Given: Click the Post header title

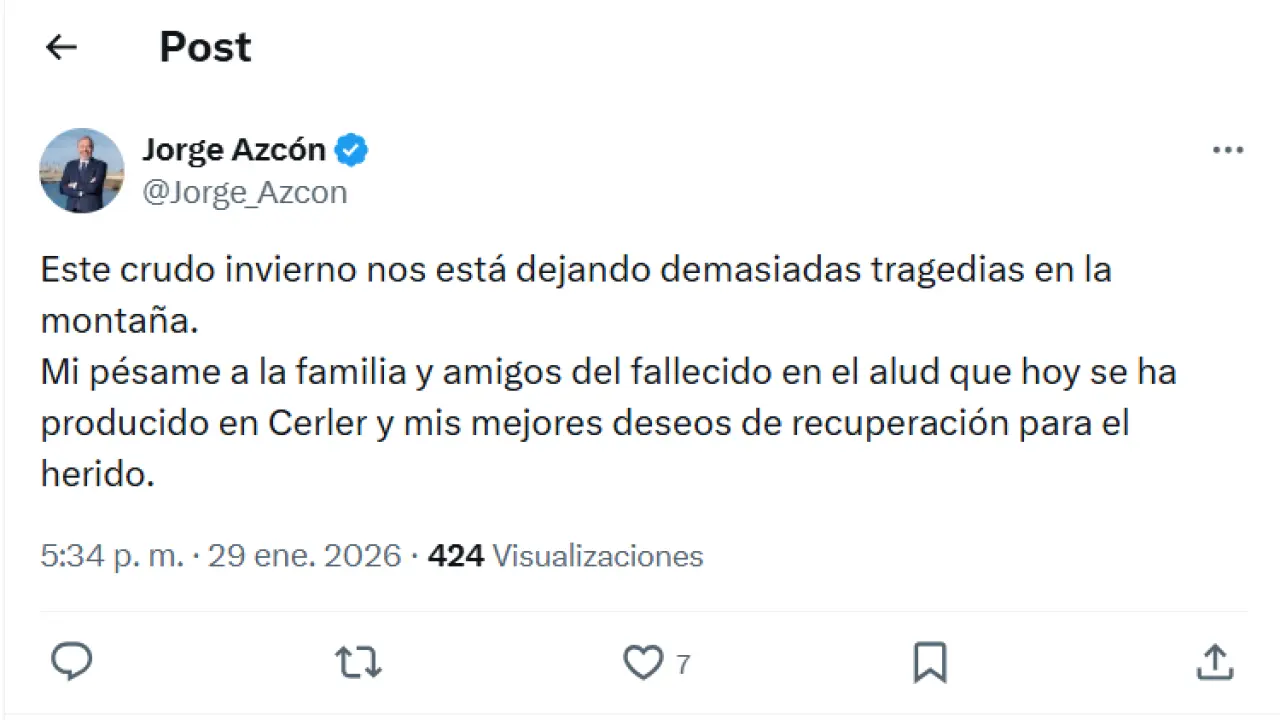Looking at the screenshot, I should (x=205, y=47).
